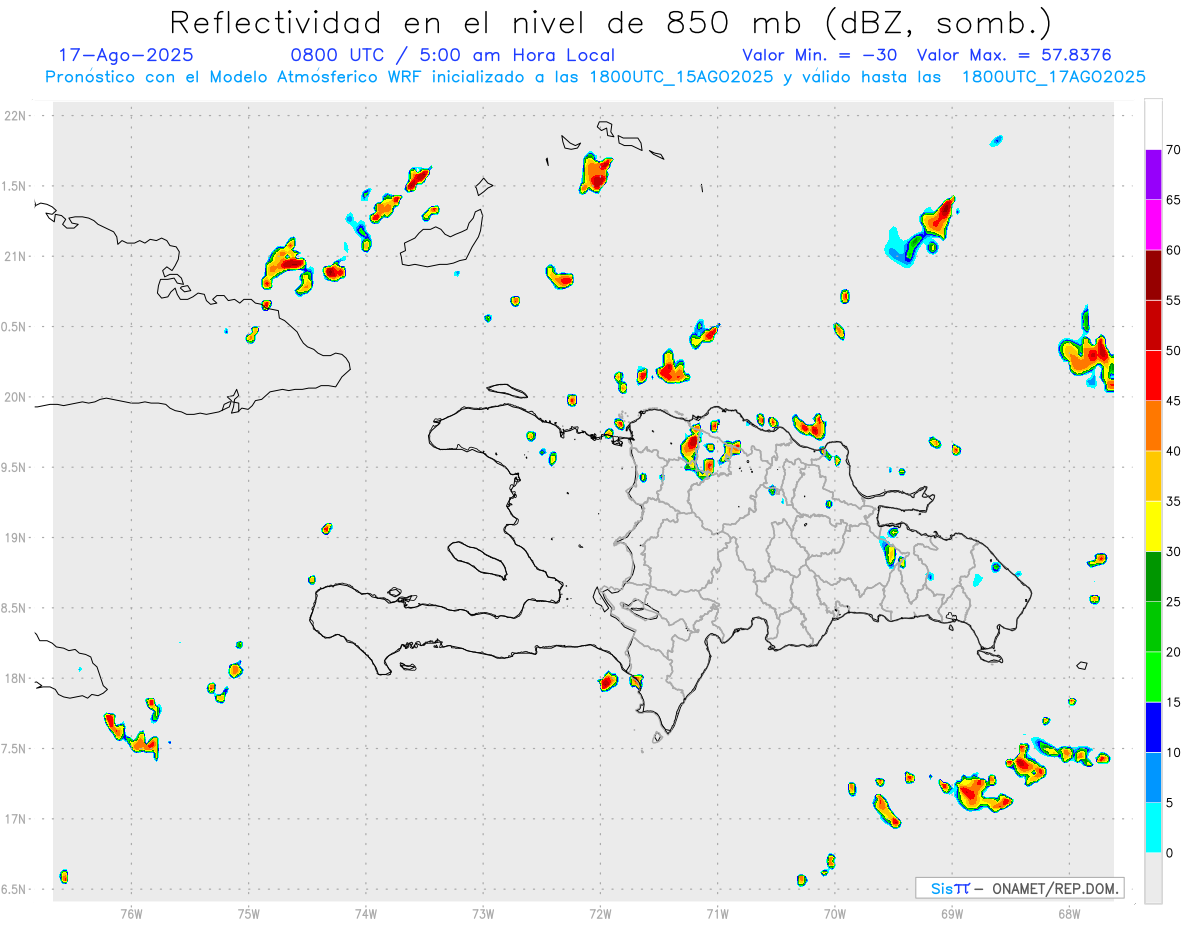Viewport: 1200px width, 927px height.
Task: Click the colorbar label 5
Action: click(1169, 803)
